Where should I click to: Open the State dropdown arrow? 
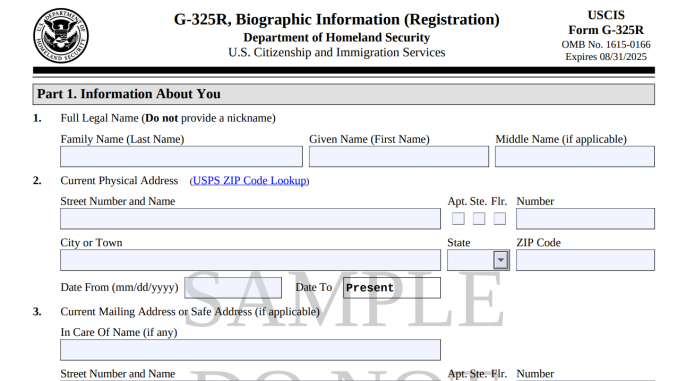[501, 260]
